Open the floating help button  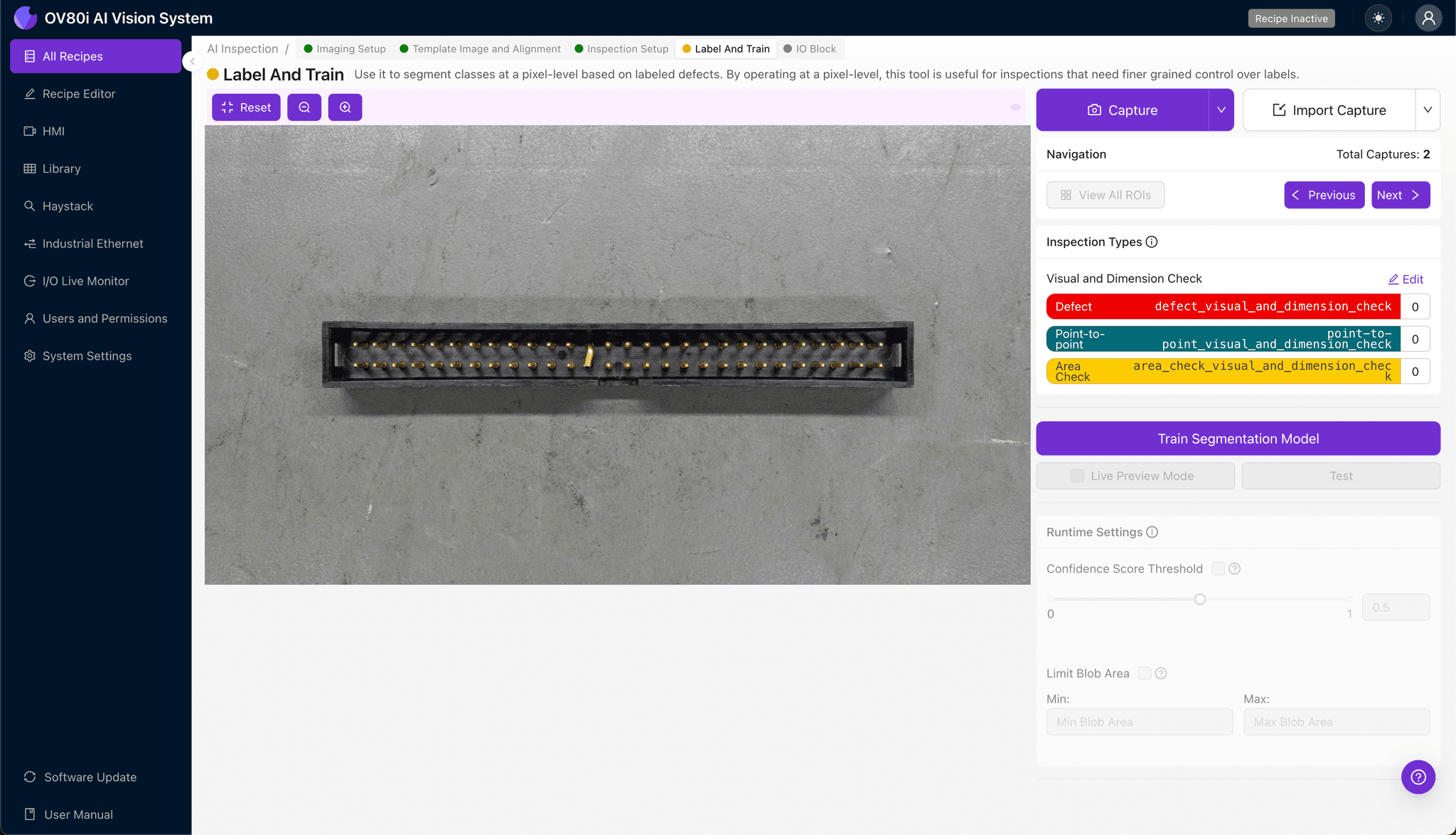1418,777
